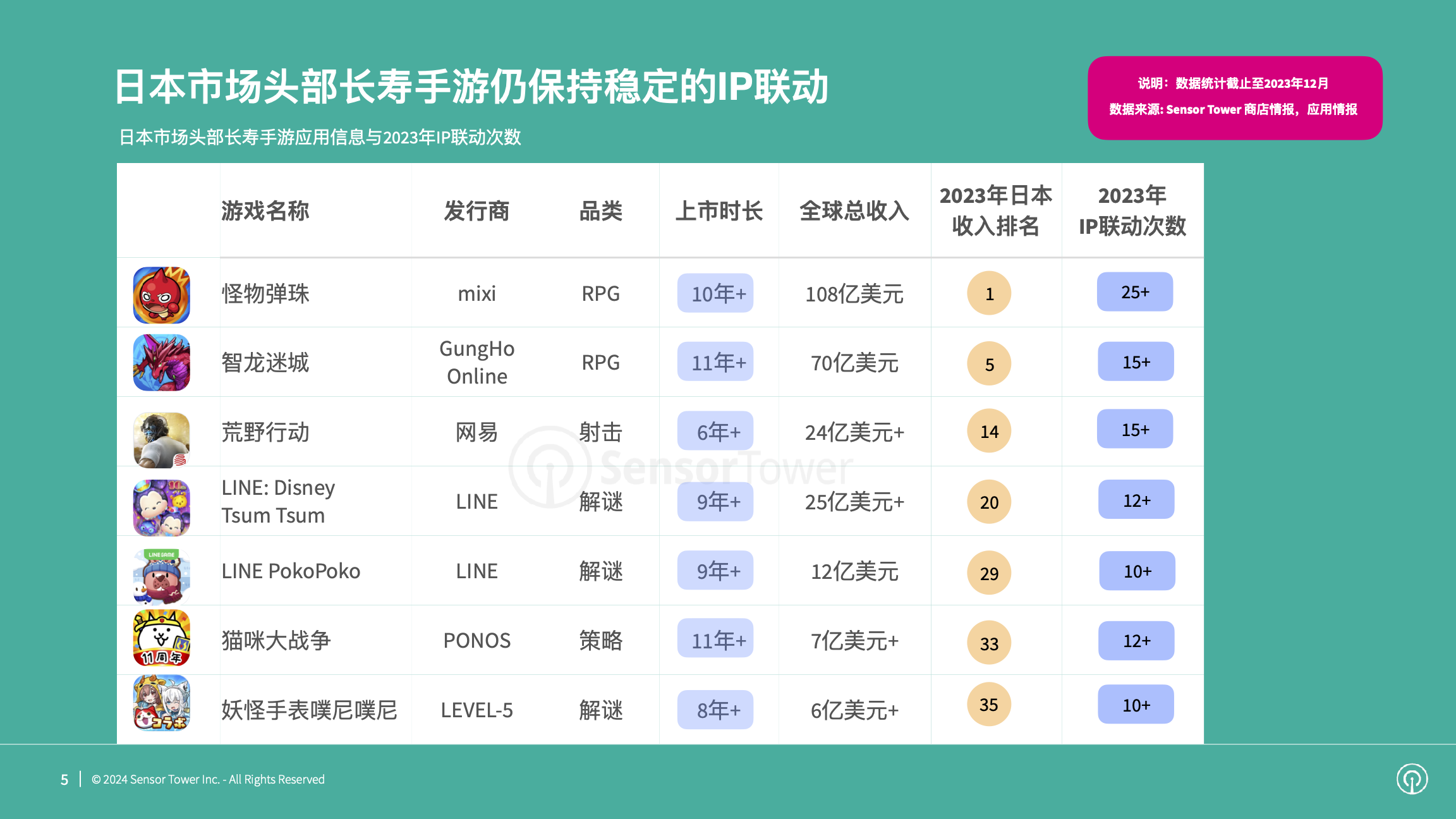Click the 2023年IP联动次数 column header
The image size is (1456, 819).
pyautogui.click(x=1132, y=211)
